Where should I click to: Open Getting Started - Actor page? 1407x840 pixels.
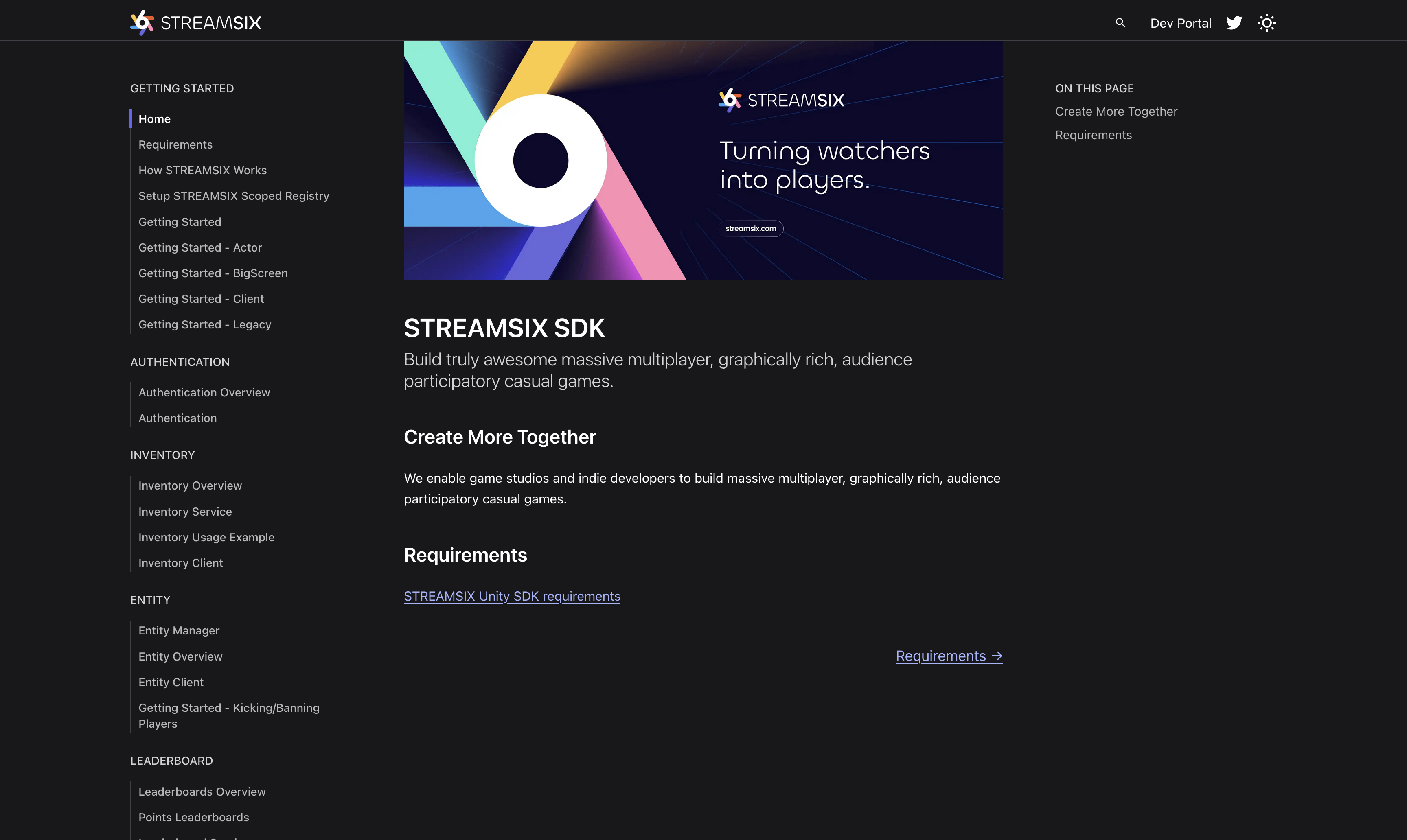coord(200,247)
